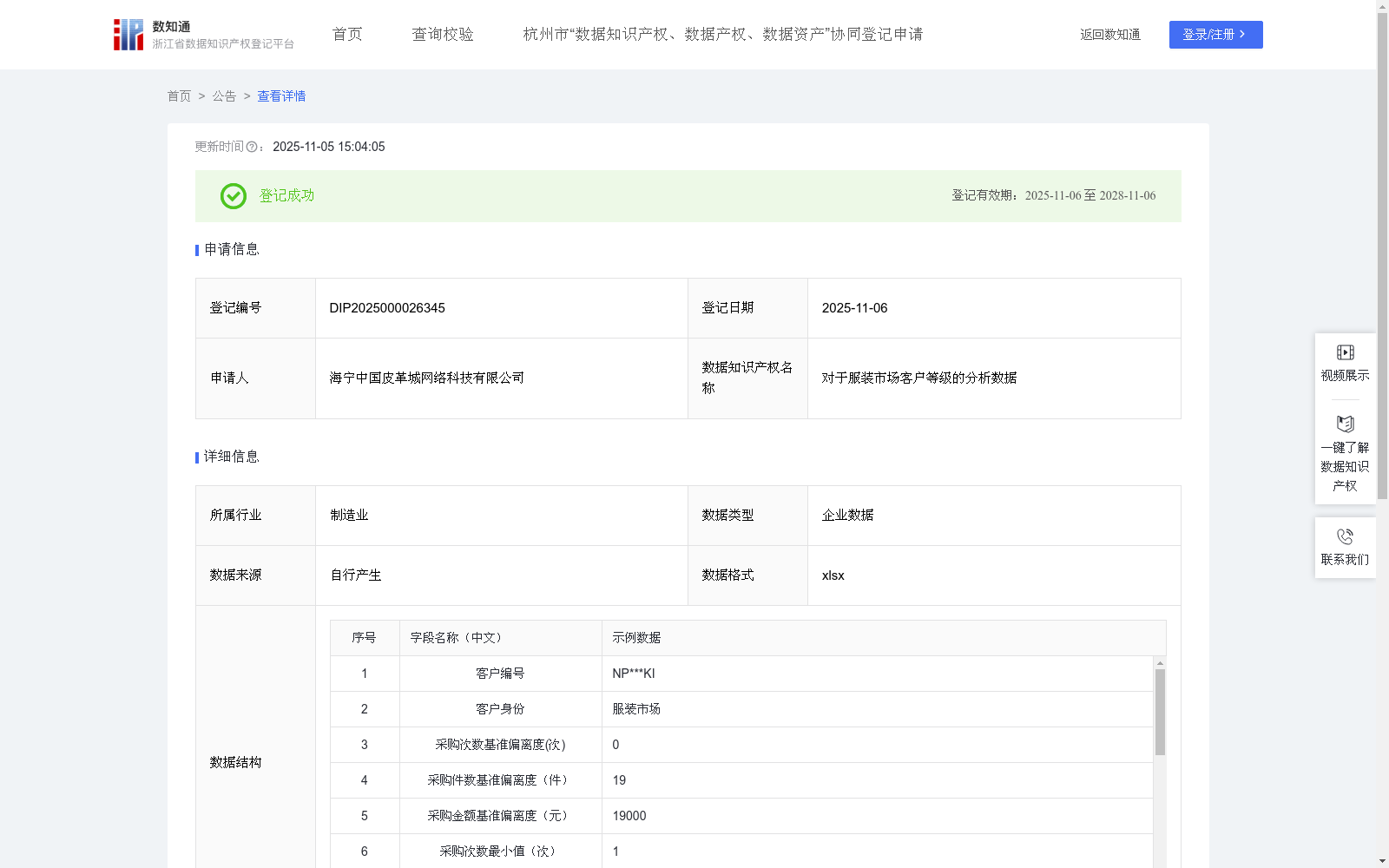Click the data structure table scrollbar thumb

(1160, 712)
